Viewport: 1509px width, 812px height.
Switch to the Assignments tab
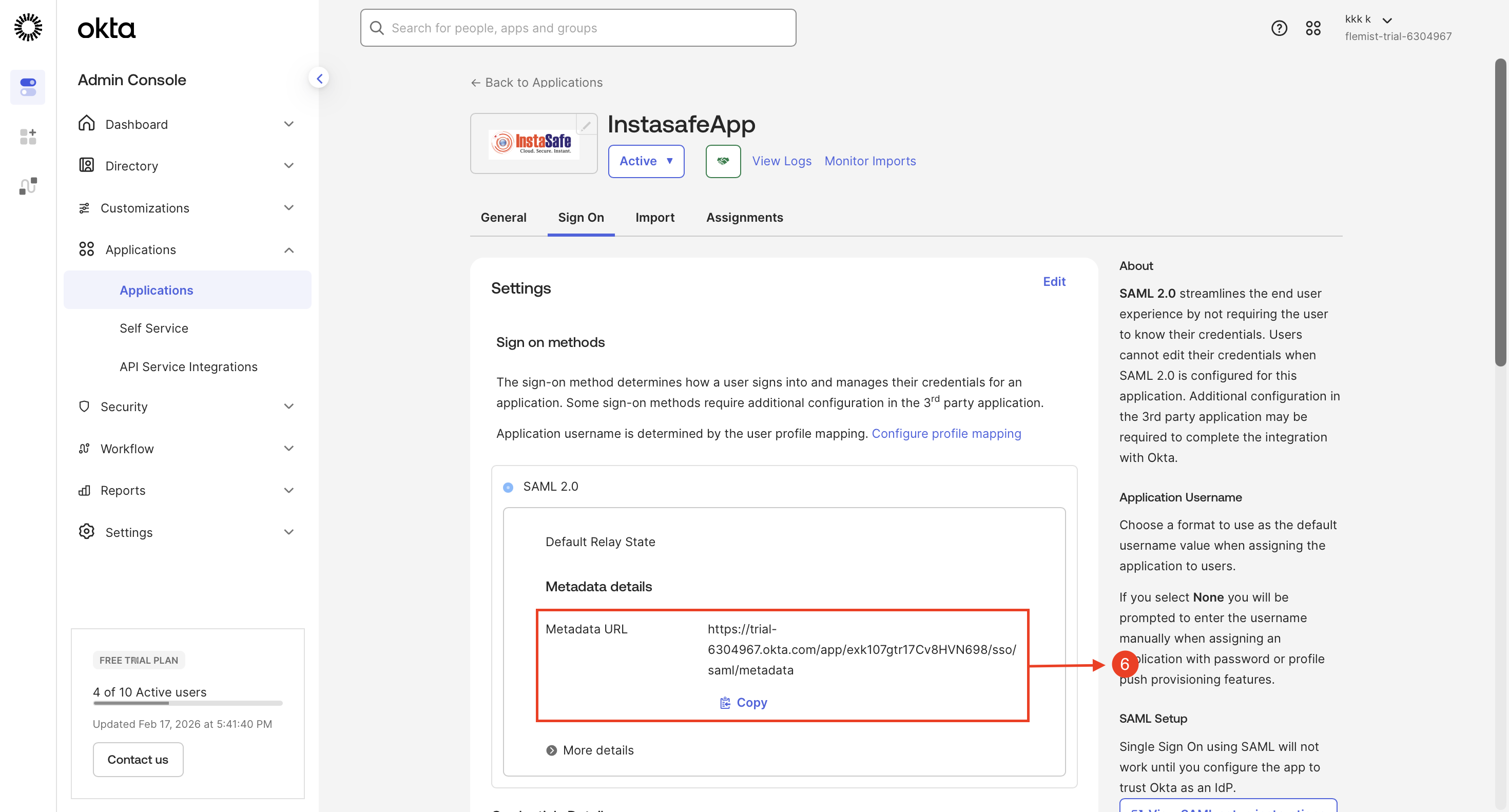[744, 217]
